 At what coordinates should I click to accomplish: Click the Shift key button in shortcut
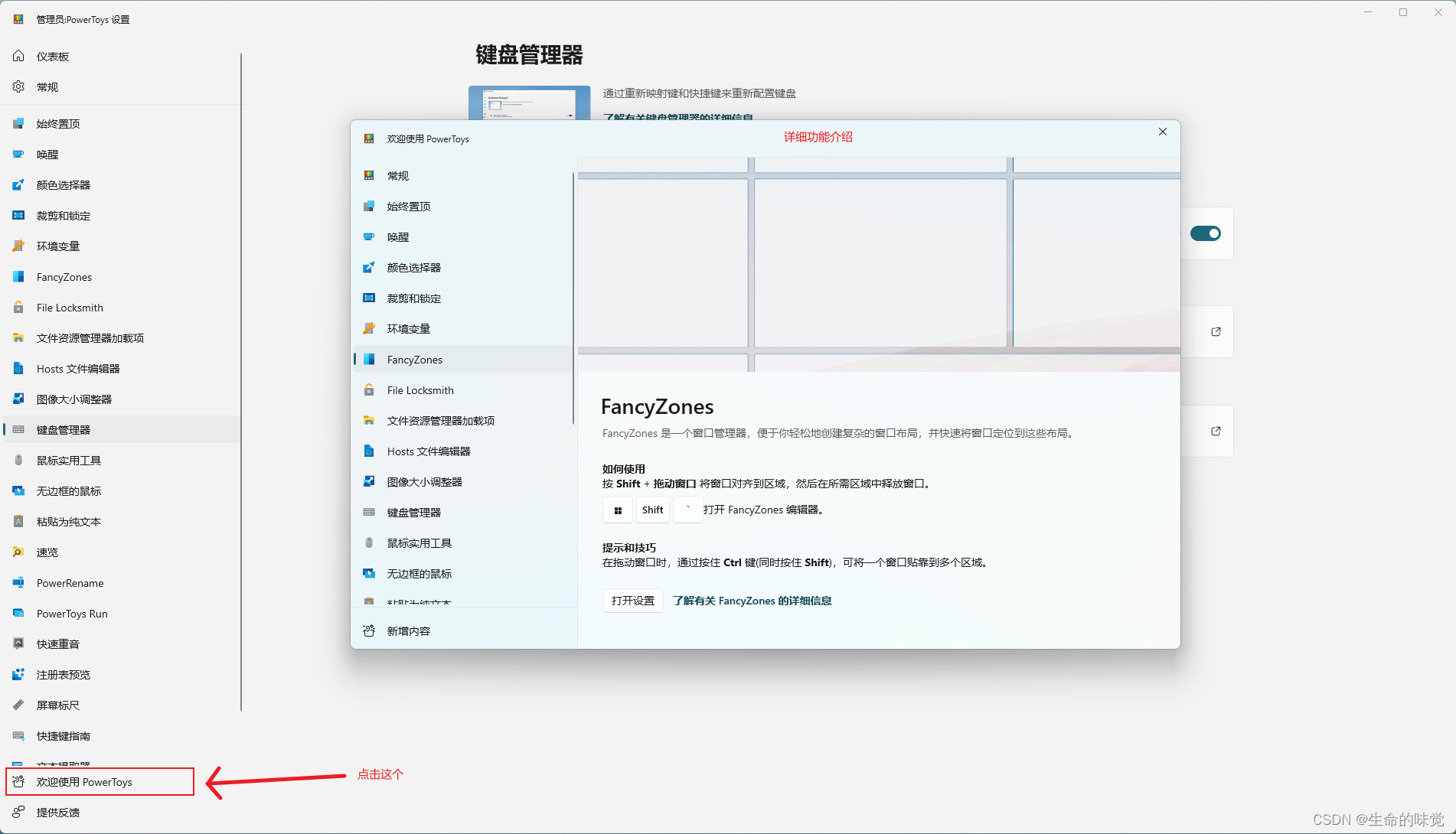[653, 510]
